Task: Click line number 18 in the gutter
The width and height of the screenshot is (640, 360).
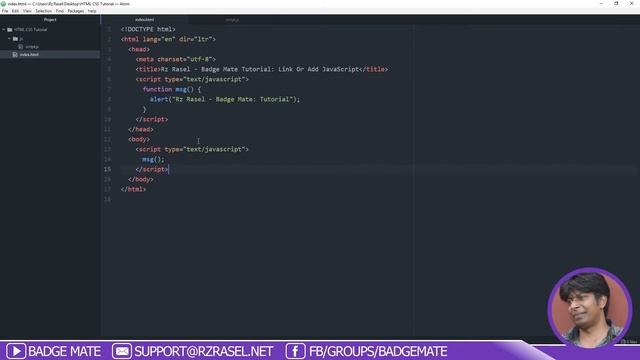Action: click(x=107, y=199)
